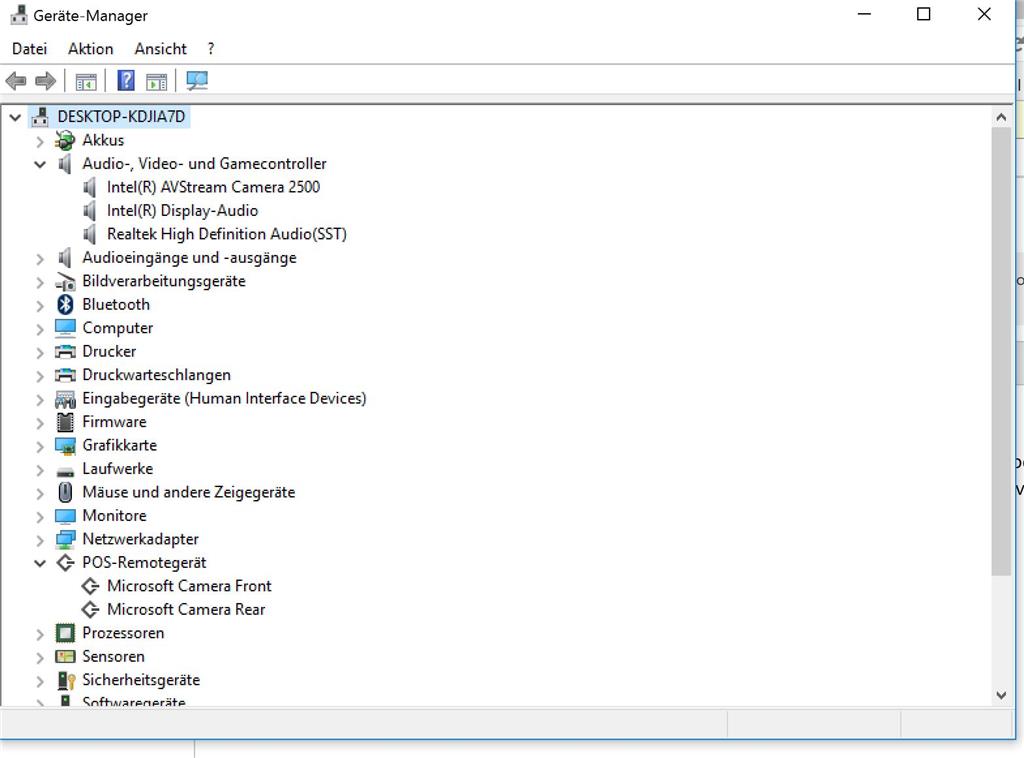Open the Datei menu

29,49
